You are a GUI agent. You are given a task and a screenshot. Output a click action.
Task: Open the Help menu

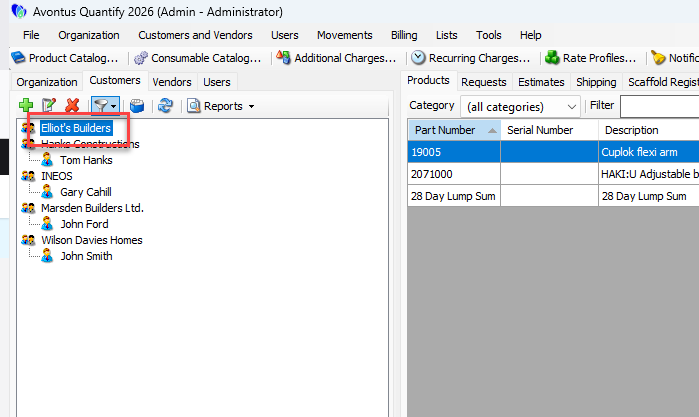[530, 35]
